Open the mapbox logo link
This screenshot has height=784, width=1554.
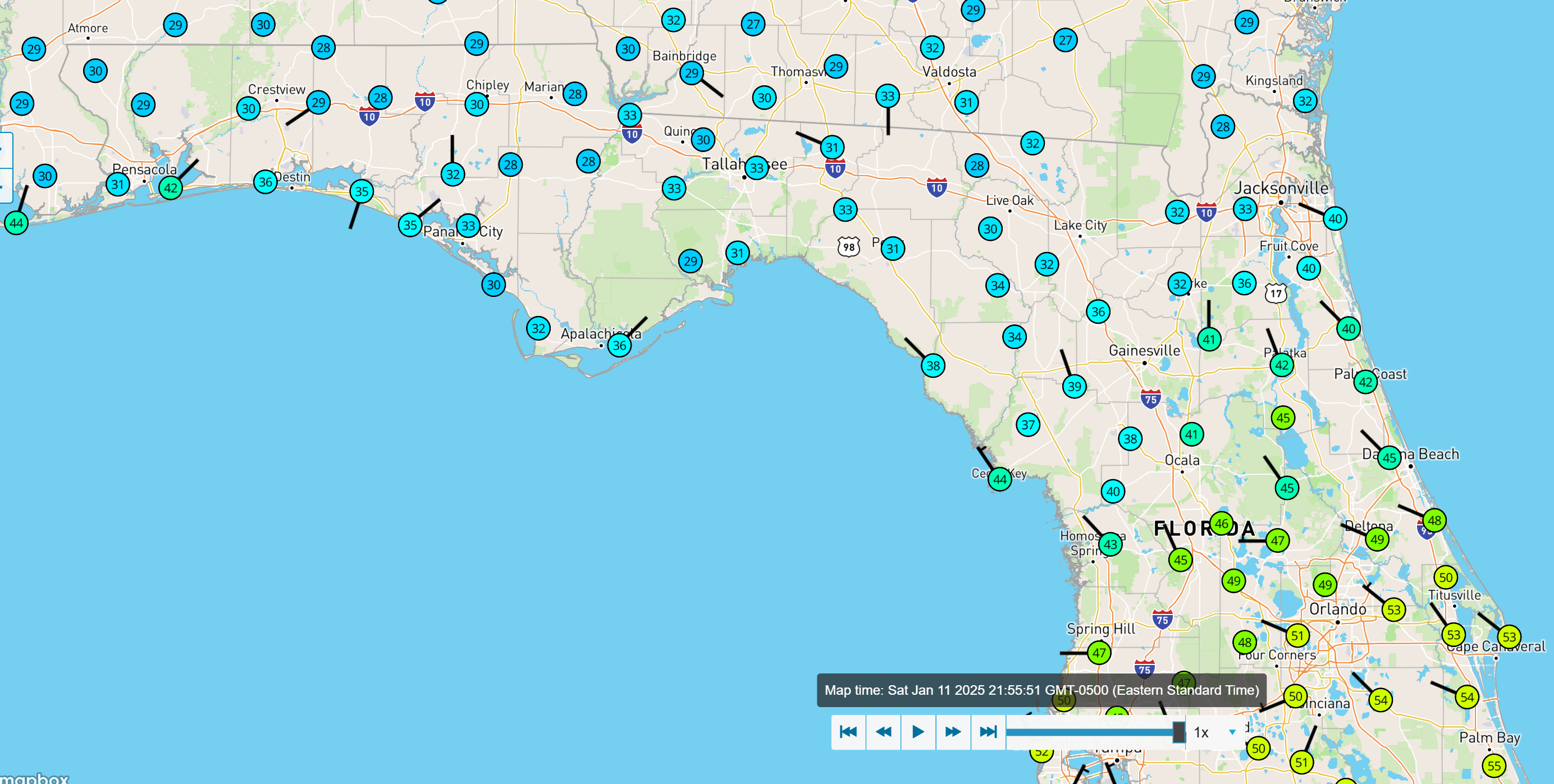pos(34,778)
